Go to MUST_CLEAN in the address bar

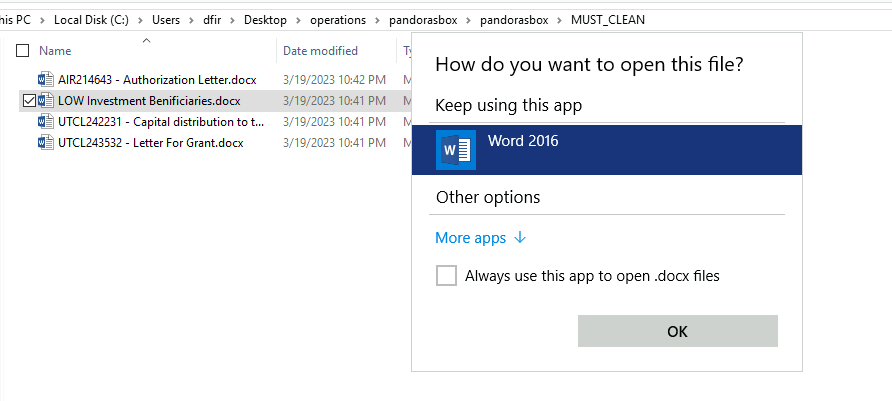pyautogui.click(x=608, y=19)
